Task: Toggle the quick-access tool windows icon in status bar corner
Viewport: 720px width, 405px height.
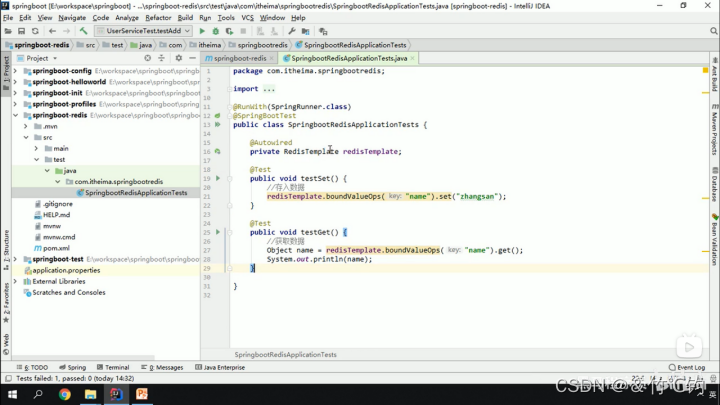Action: (x=8, y=378)
